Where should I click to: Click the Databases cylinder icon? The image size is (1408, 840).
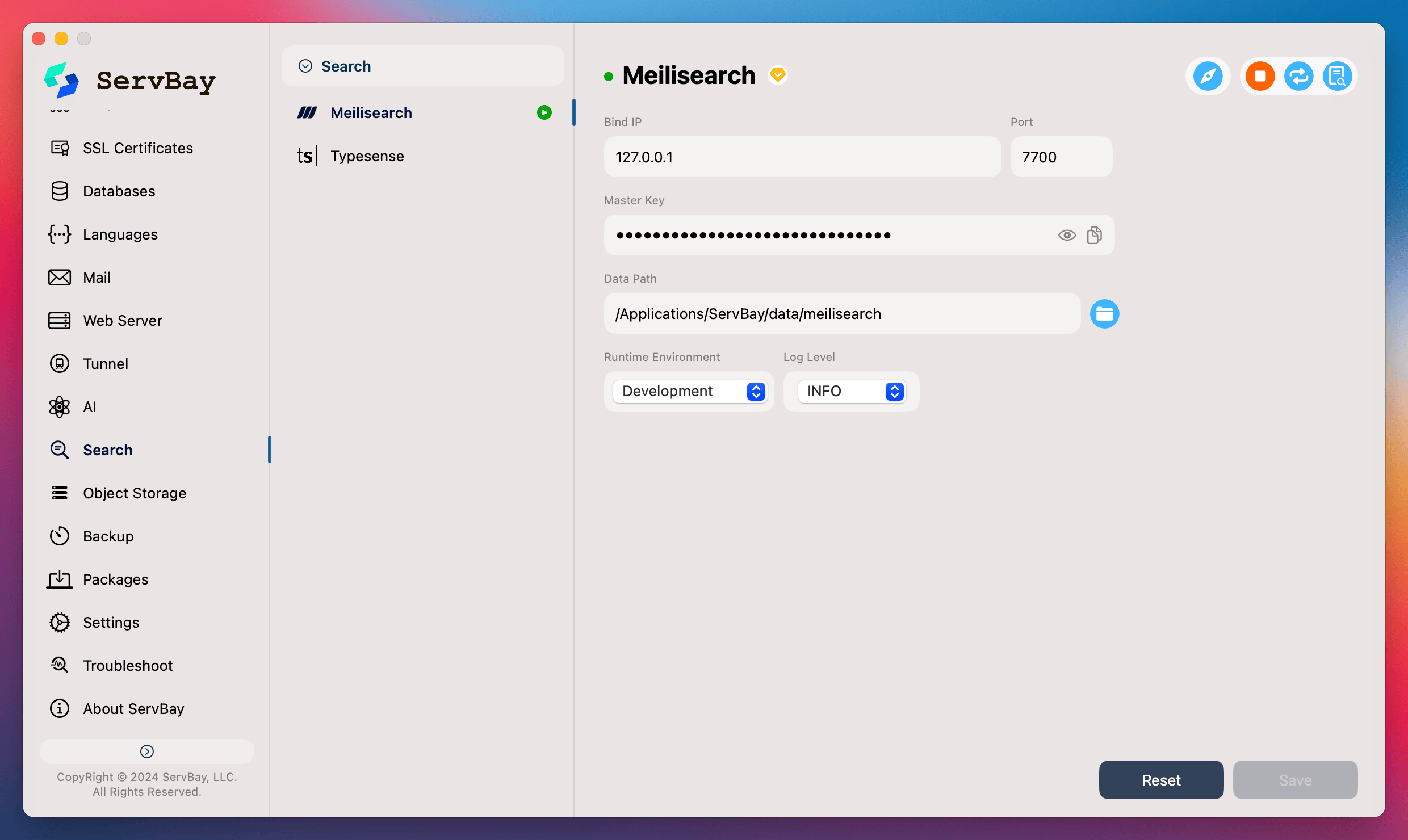tap(60, 191)
